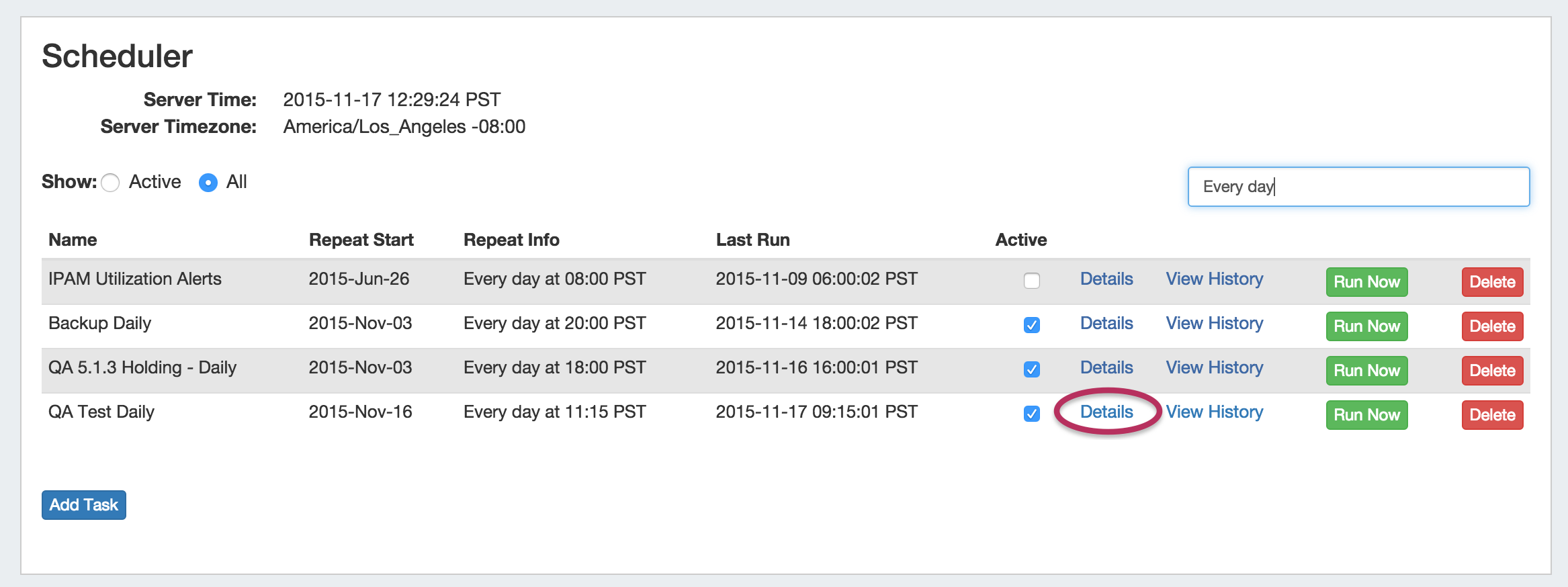The image size is (1568, 587).
Task: Open Details for Backup Daily task
Action: [1106, 323]
